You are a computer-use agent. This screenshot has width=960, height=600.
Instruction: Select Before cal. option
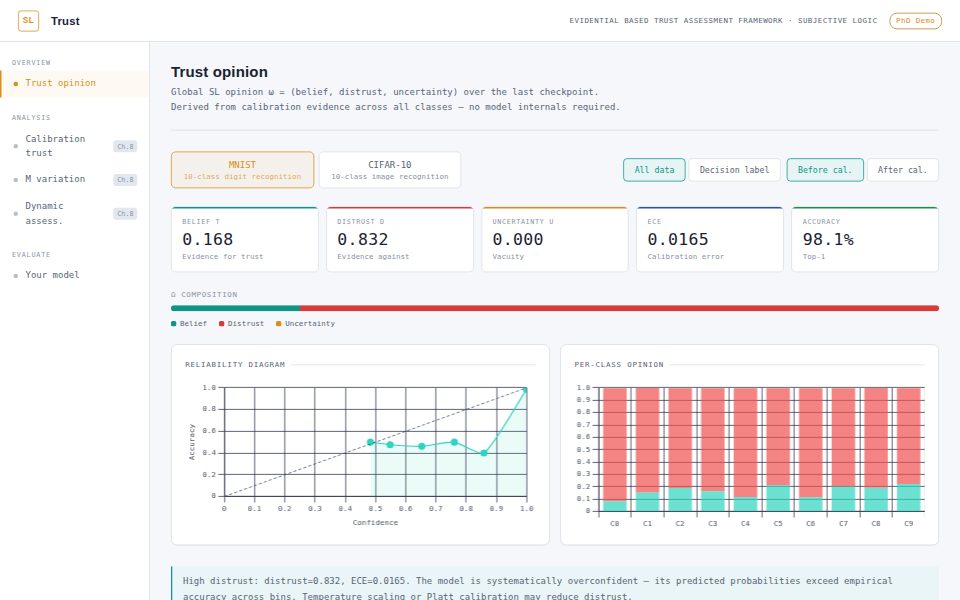coord(825,170)
